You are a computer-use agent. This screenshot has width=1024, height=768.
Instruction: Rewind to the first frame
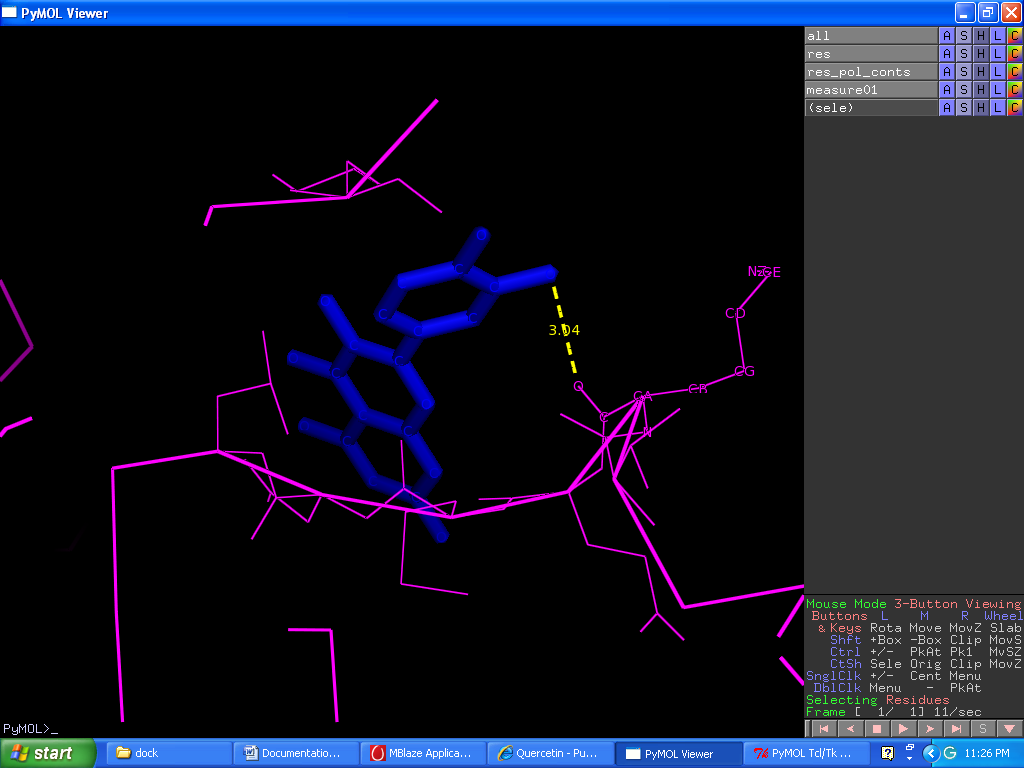point(825,729)
